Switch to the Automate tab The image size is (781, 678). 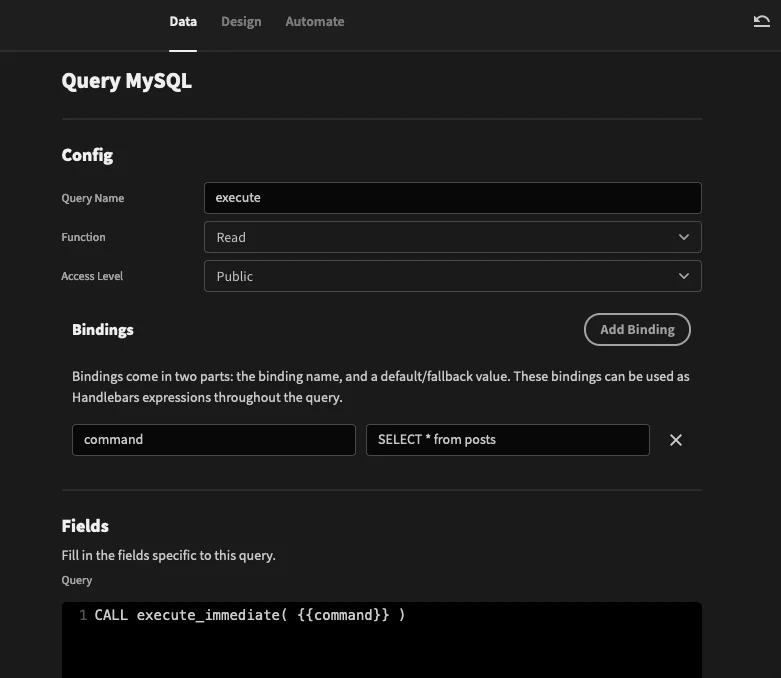click(x=314, y=21)
